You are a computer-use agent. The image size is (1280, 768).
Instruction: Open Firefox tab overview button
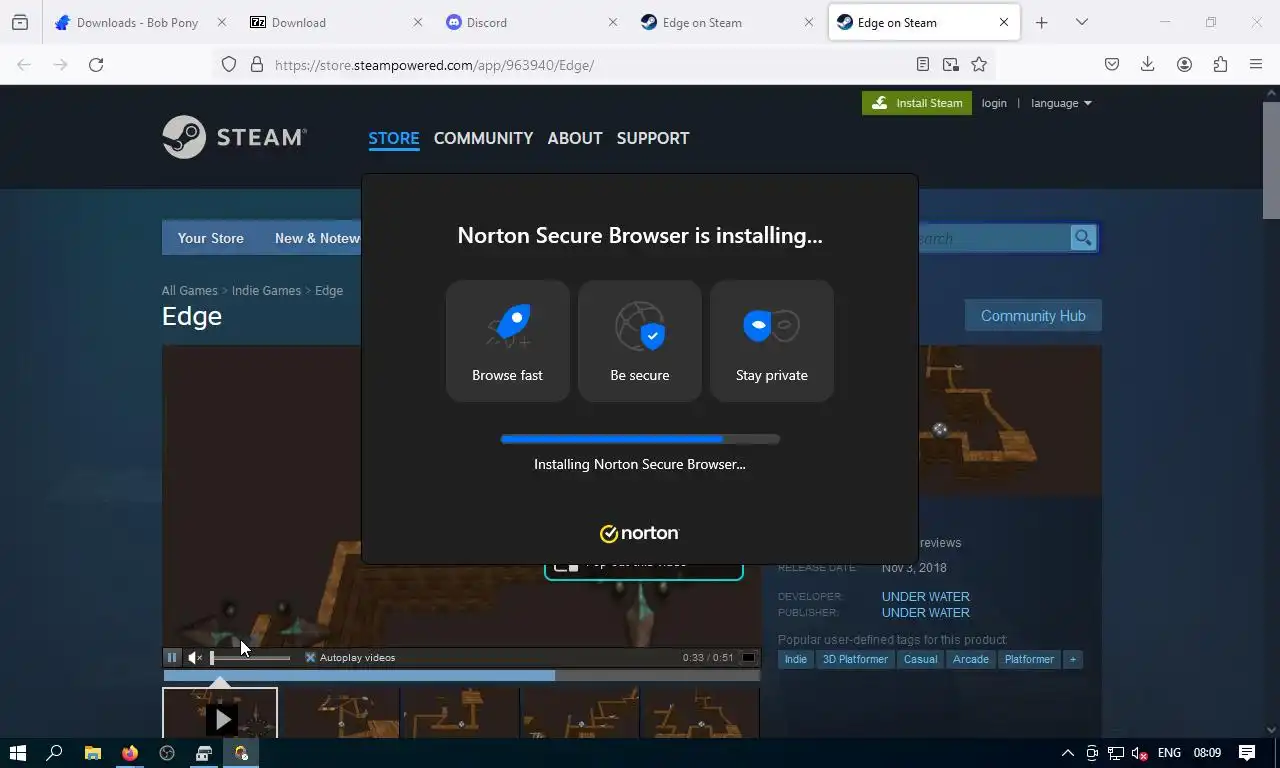[x=20, y=22]
